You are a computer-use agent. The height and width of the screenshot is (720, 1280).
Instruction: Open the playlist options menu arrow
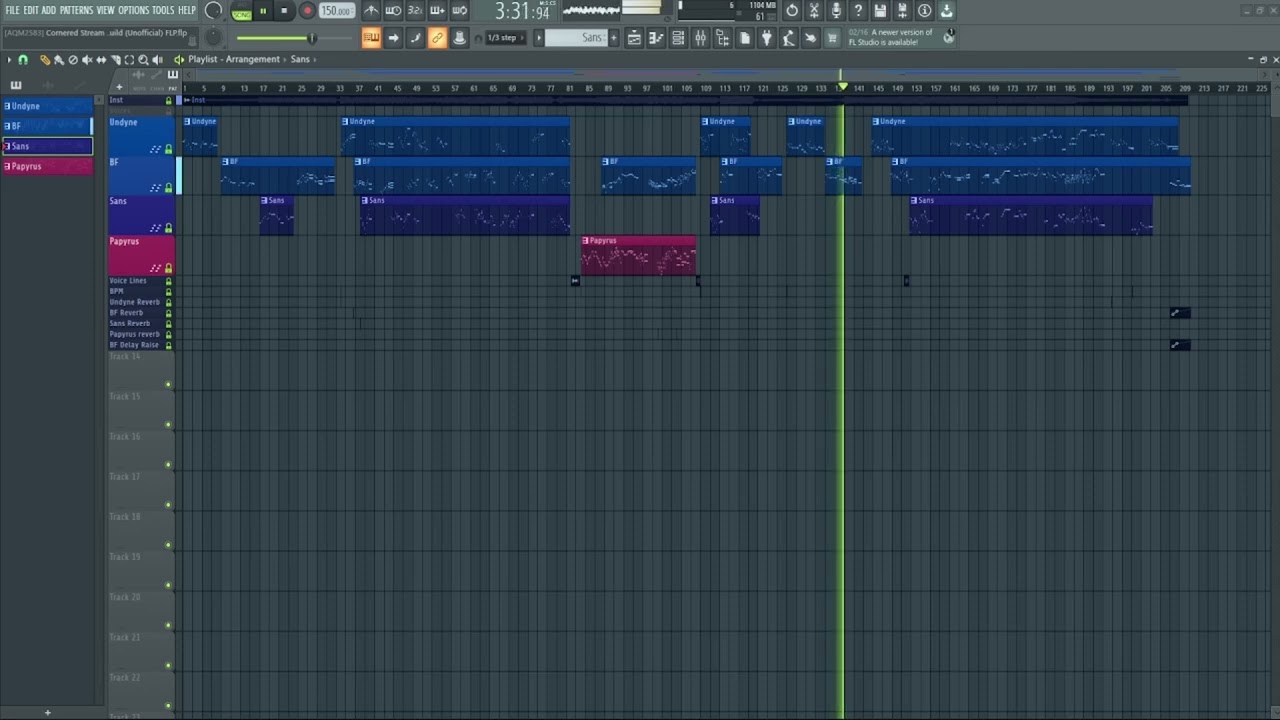click(9, 60)
